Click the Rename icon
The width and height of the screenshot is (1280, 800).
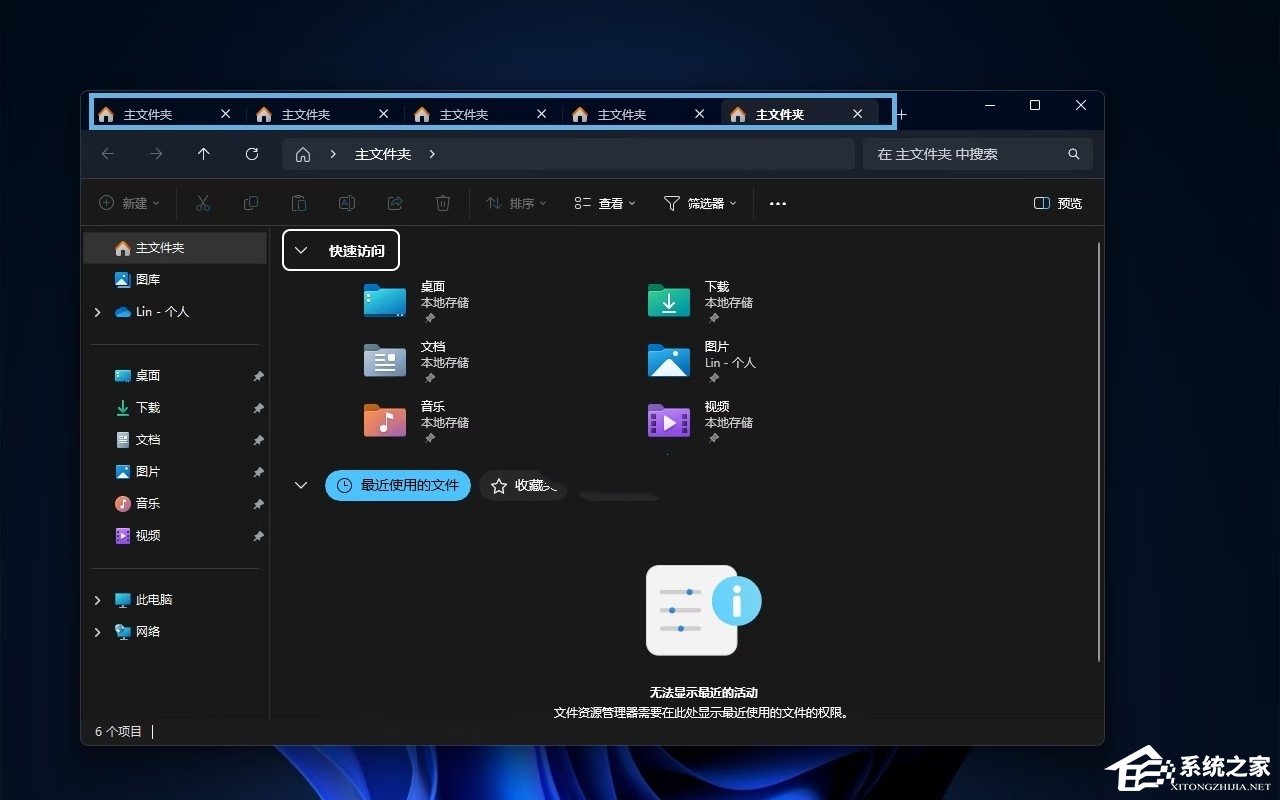pyautogui.click(x=347, y=203)
